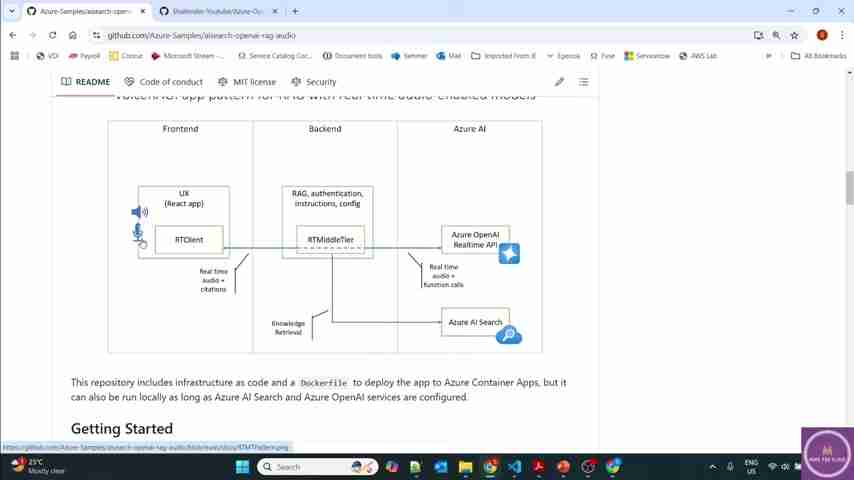854x480 pixels.
Task: Open the Service Catalog bookmark
Action: point(274,56)
